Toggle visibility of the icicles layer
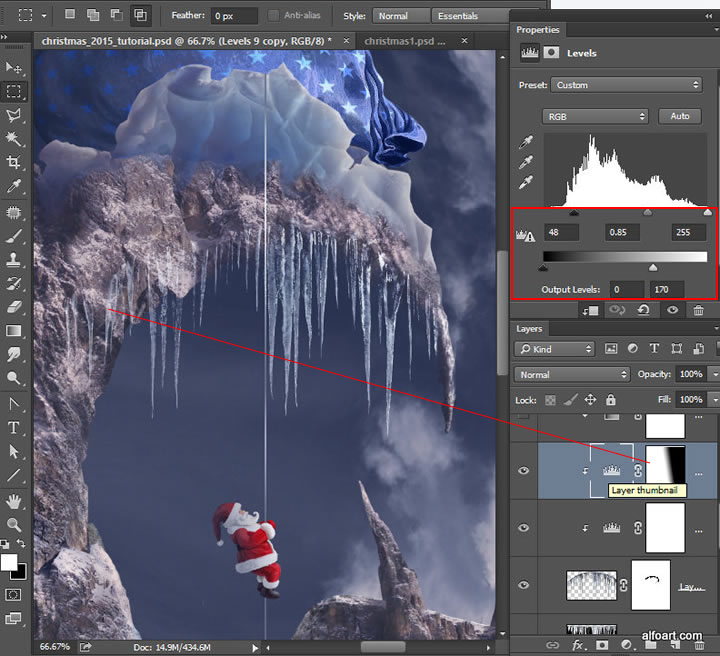 (x=524, y=585)
